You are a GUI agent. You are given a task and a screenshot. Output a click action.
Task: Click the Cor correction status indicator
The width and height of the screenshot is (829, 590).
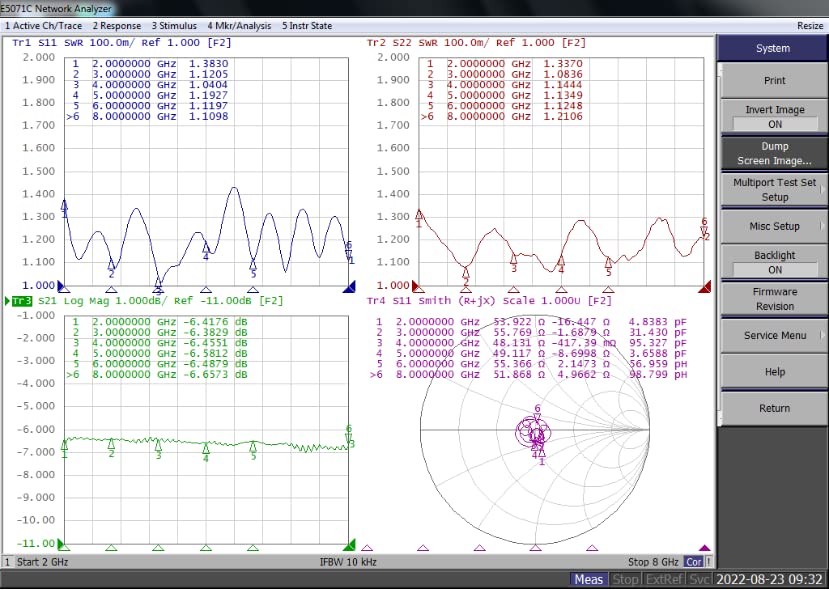click(693, 561)
